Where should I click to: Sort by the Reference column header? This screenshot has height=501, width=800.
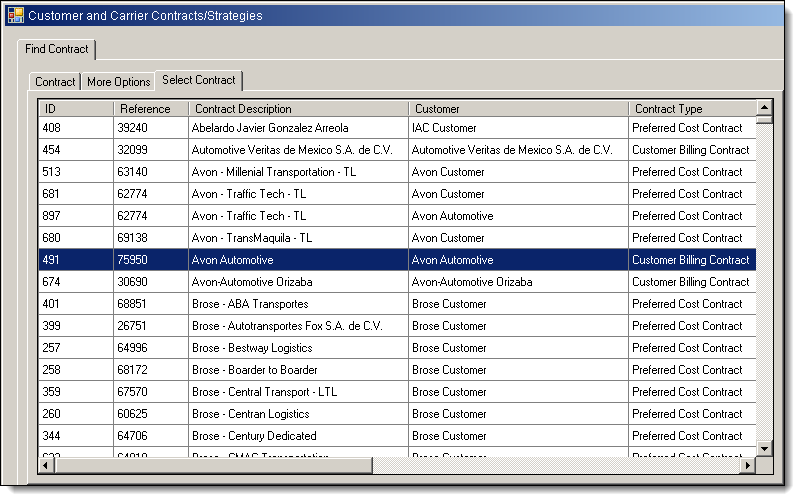pyautogui.click(x=151, y=109)
